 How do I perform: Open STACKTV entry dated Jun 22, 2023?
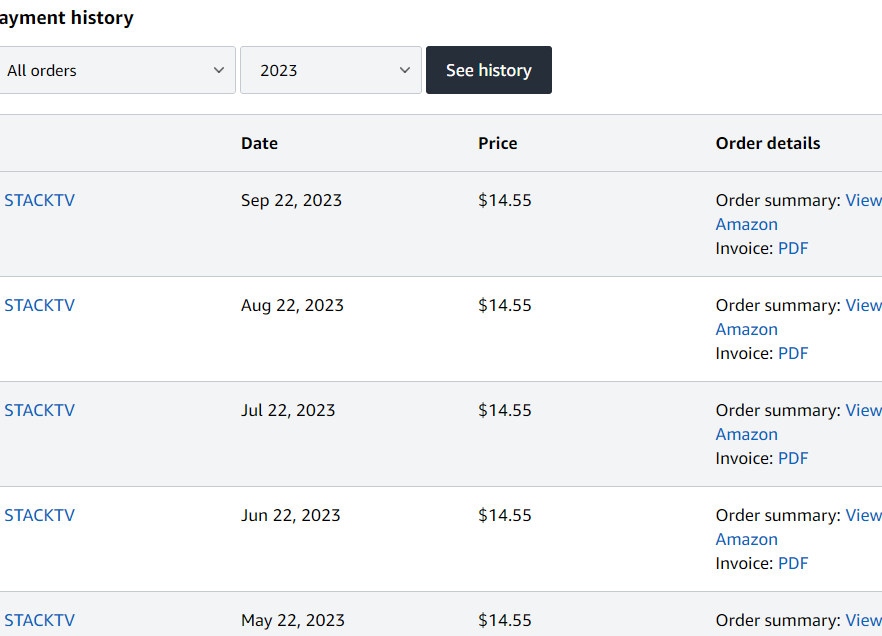pos(40,515)
